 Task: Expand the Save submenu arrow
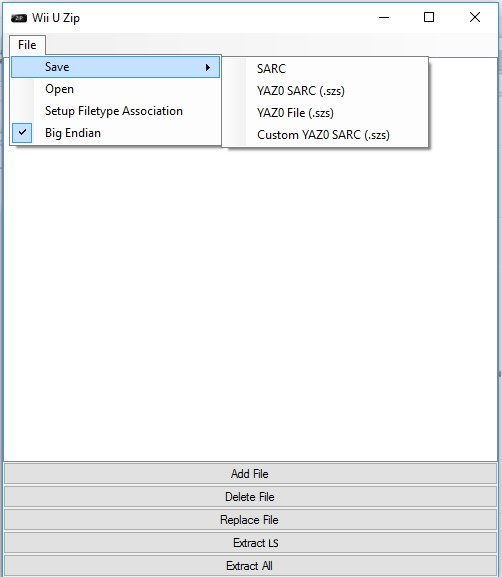tap(208, 67)
